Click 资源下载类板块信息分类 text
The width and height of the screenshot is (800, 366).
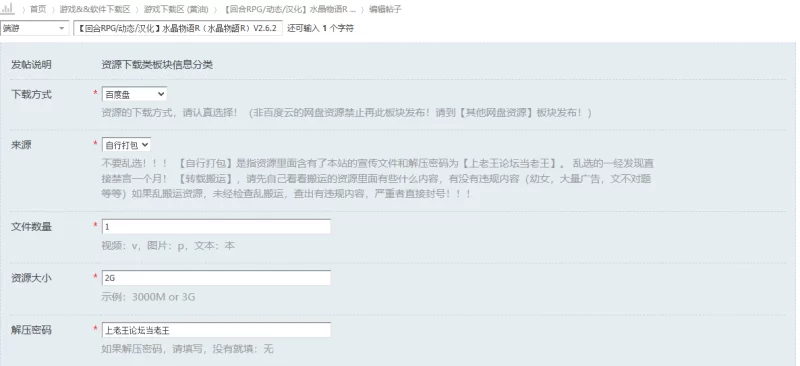click(157, 65)
